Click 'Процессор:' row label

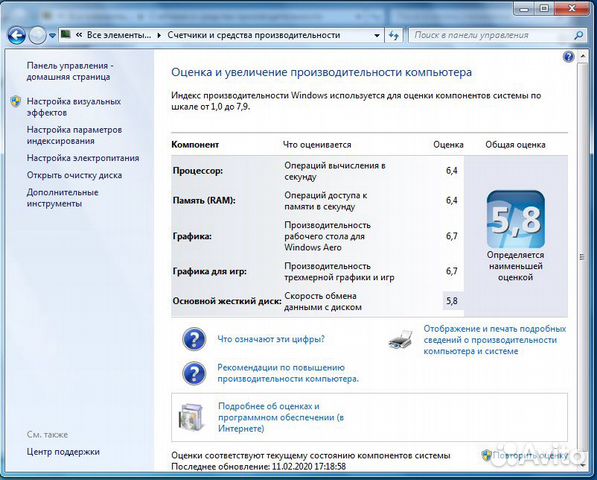(198, 171)
